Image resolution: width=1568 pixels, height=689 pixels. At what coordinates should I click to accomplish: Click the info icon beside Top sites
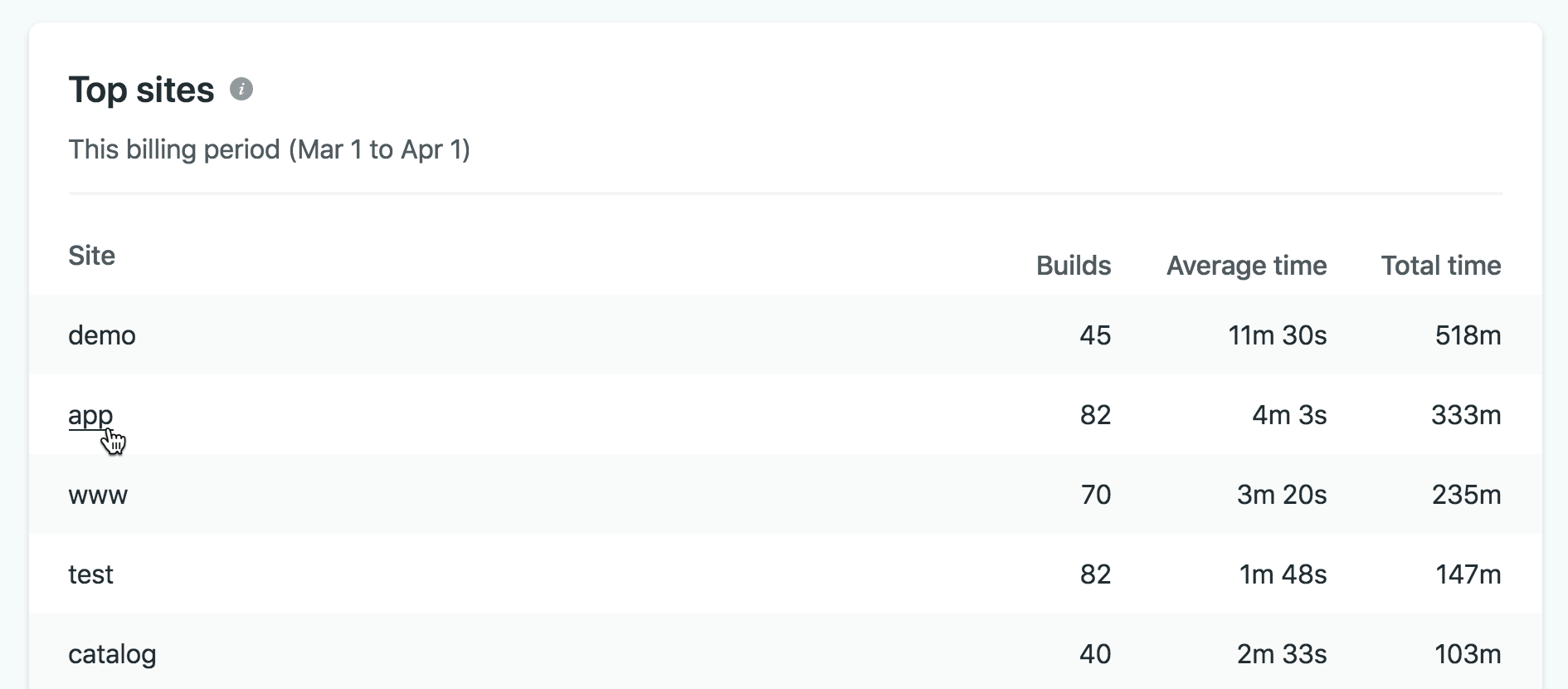pos(241,89)
